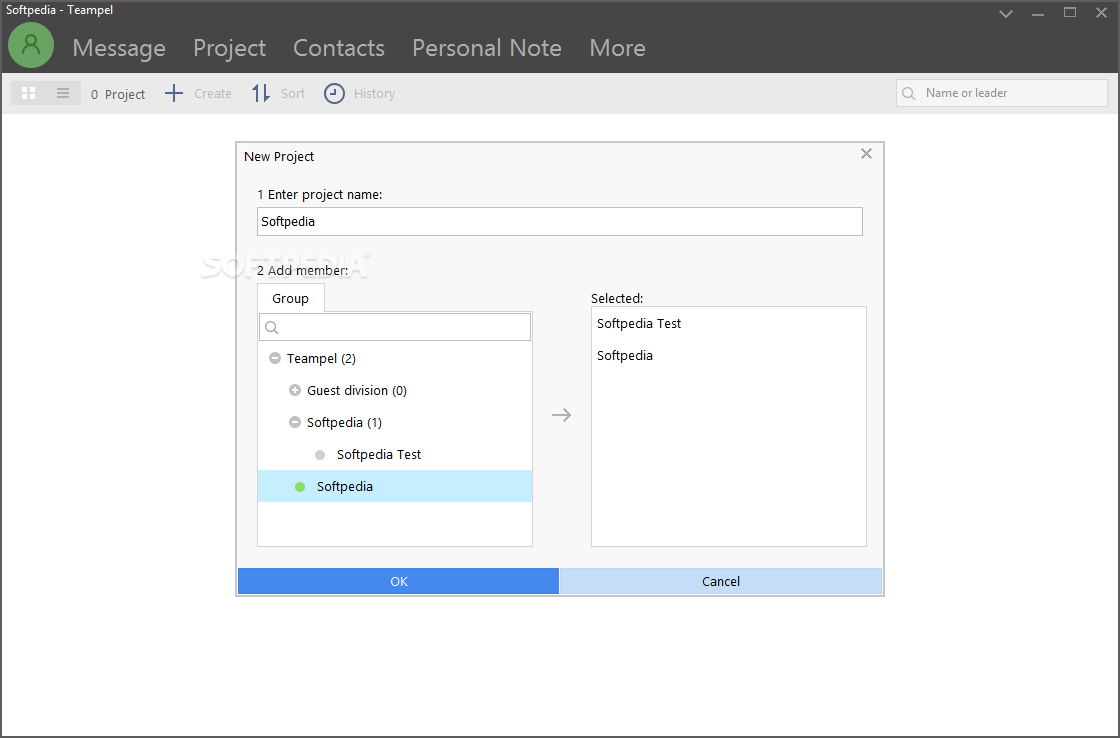Open the Project menu
The image size is (1120, 738).
pos(229,48)
